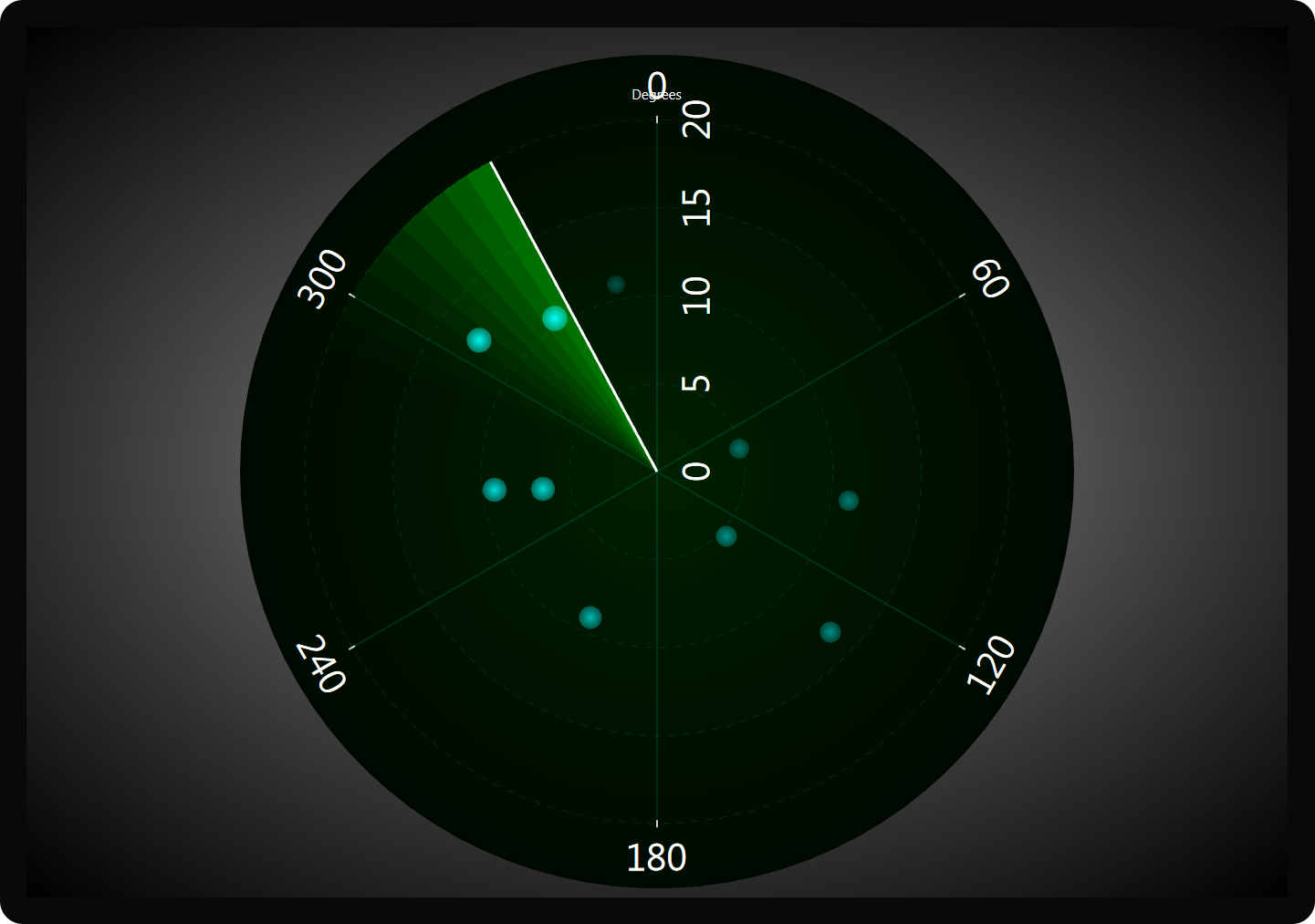Click the blip nearest the 120 degree spoke
The width and height of the screenshot is (1315, 924).
[x=830, y=632]
